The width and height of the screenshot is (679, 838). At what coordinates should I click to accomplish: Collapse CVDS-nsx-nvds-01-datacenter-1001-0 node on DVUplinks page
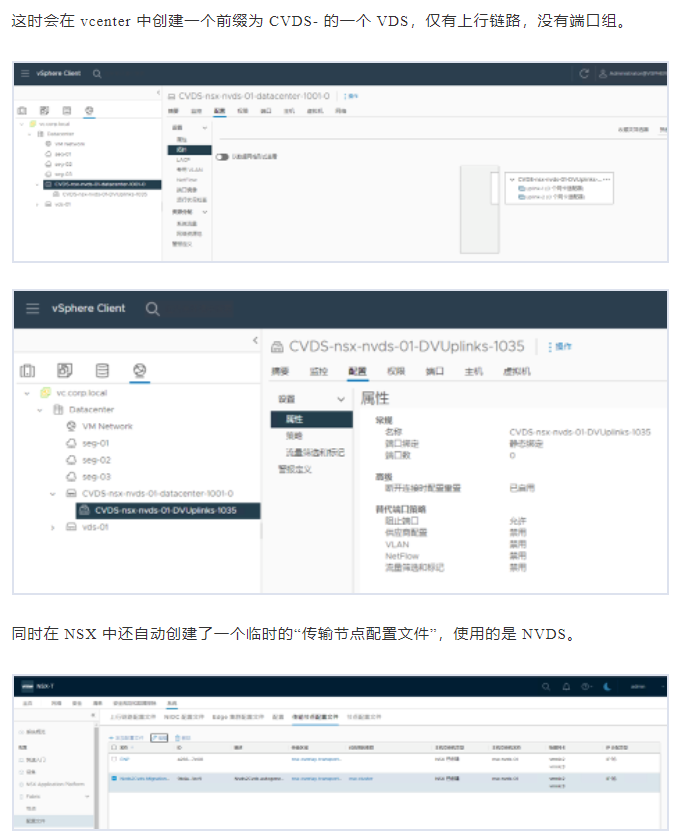(52, 494)
